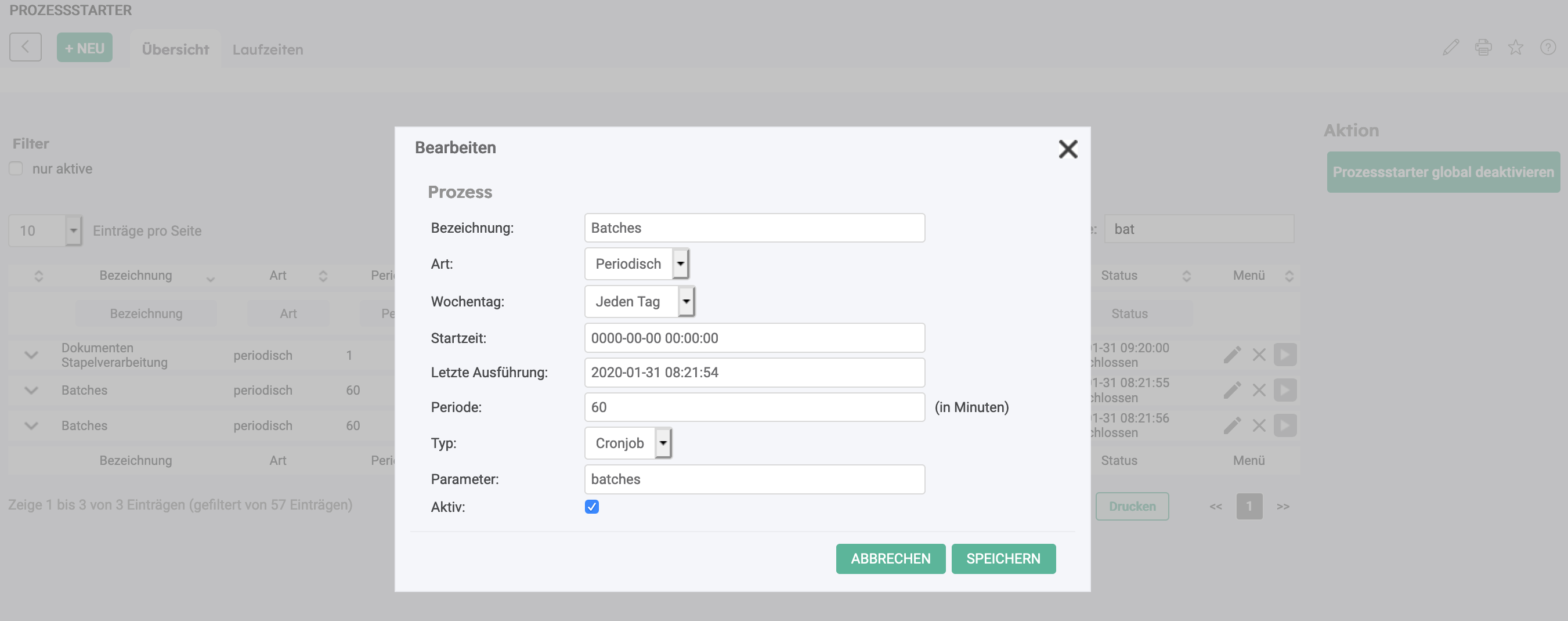Image resolution: width=1568 pixels, height=621 pixels.
Task: Click the SPEICHERN button
Action: point(1003,558)
